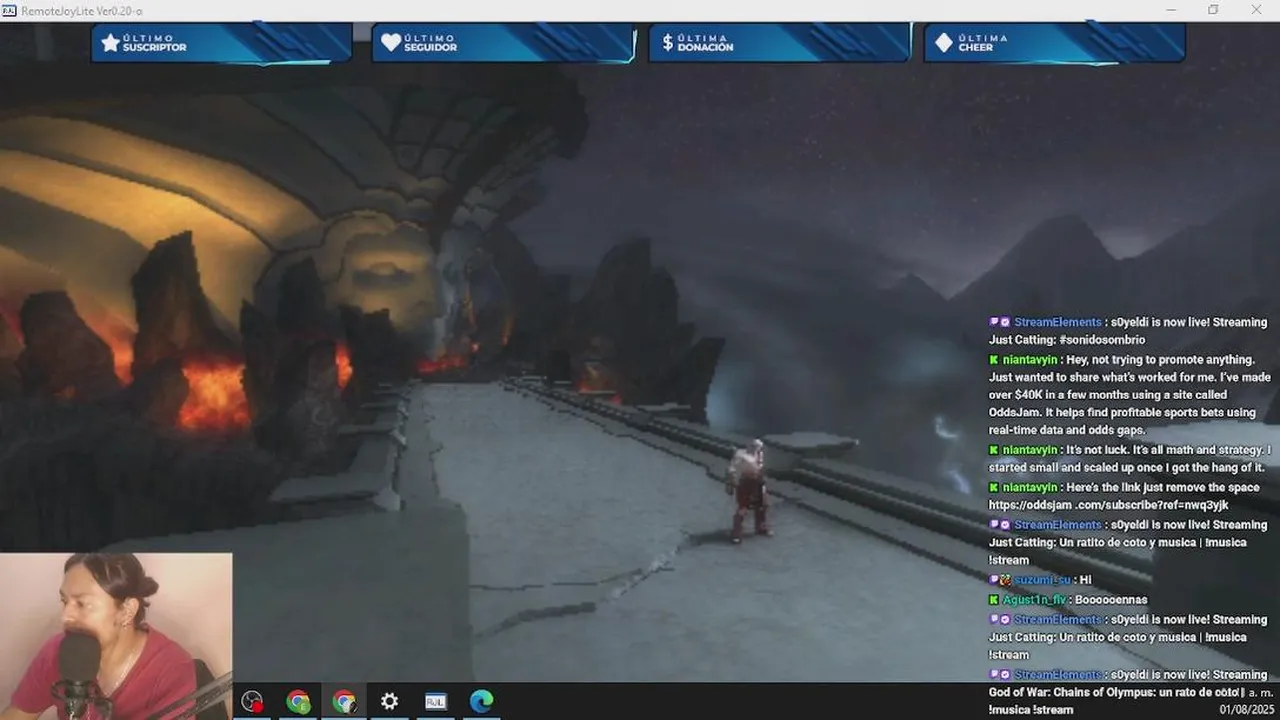Restore down the RemoteJoyLite window
The image size is (1280, 720).
coord(1213,10)
